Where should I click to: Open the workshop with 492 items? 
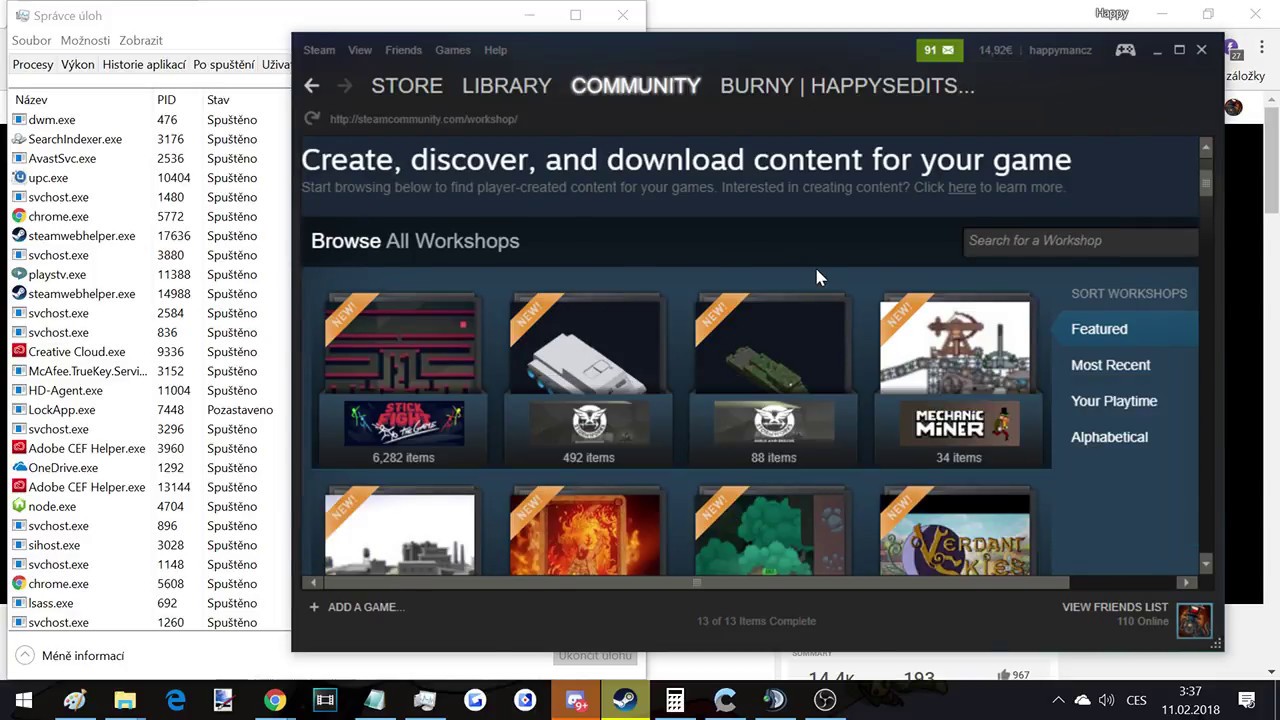588,380
